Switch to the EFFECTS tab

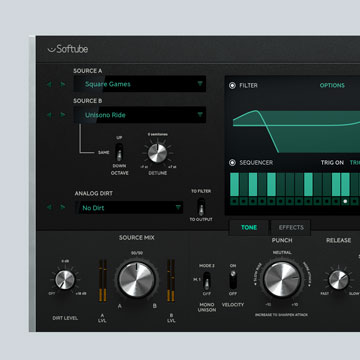coord(291,227)
